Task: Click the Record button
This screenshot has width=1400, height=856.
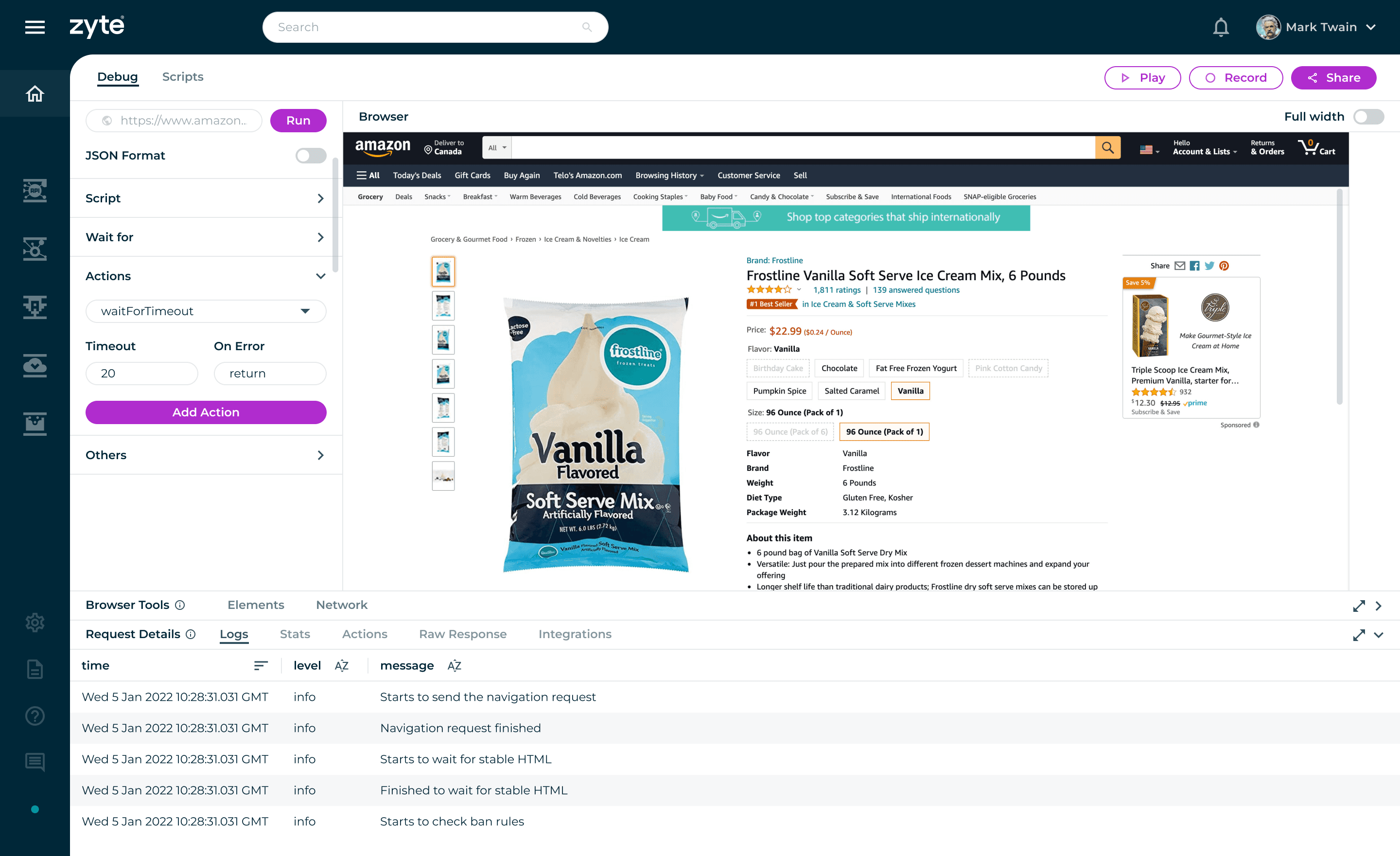Action: coord(1236,78)
